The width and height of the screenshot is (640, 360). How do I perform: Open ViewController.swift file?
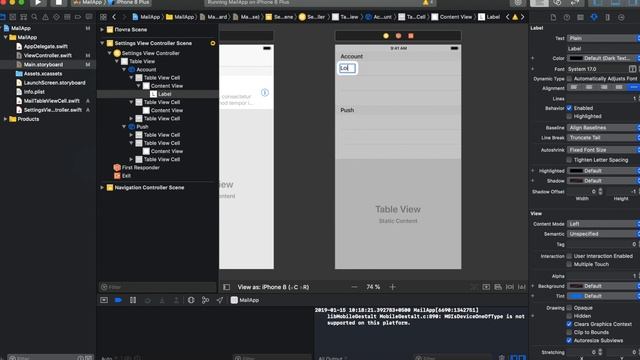click(48, 56)
